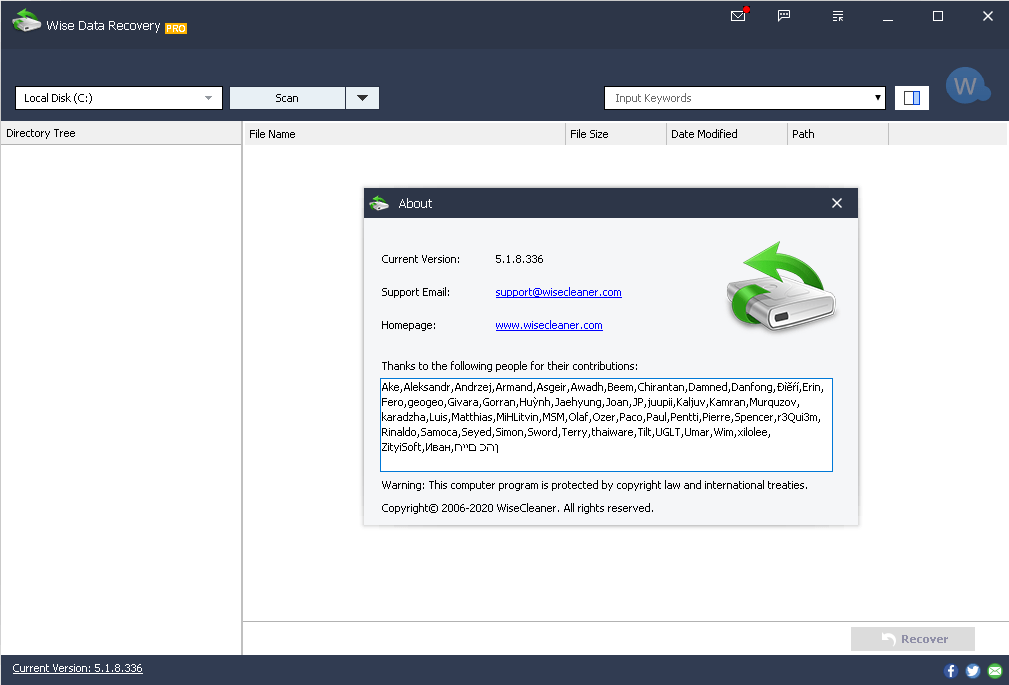Click the user avatar W icon
Image resolution: width=1009 pixels, height=685 pixels.
coord(967,86)
